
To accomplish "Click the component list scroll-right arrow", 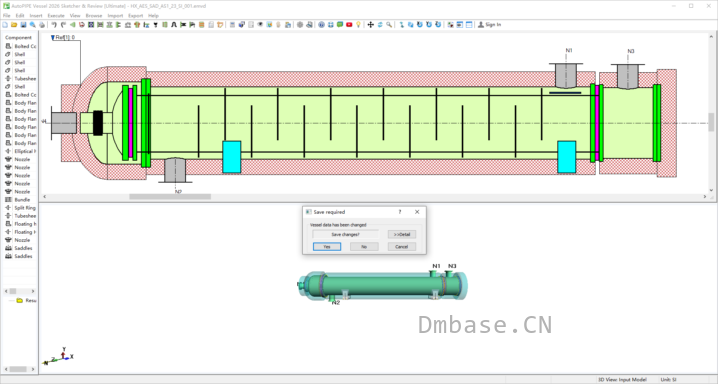I will point(33,292).
